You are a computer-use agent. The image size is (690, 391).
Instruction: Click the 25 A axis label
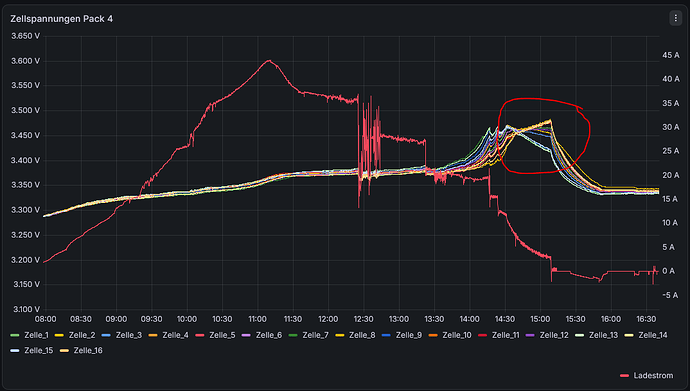click(x=671, y=151)
